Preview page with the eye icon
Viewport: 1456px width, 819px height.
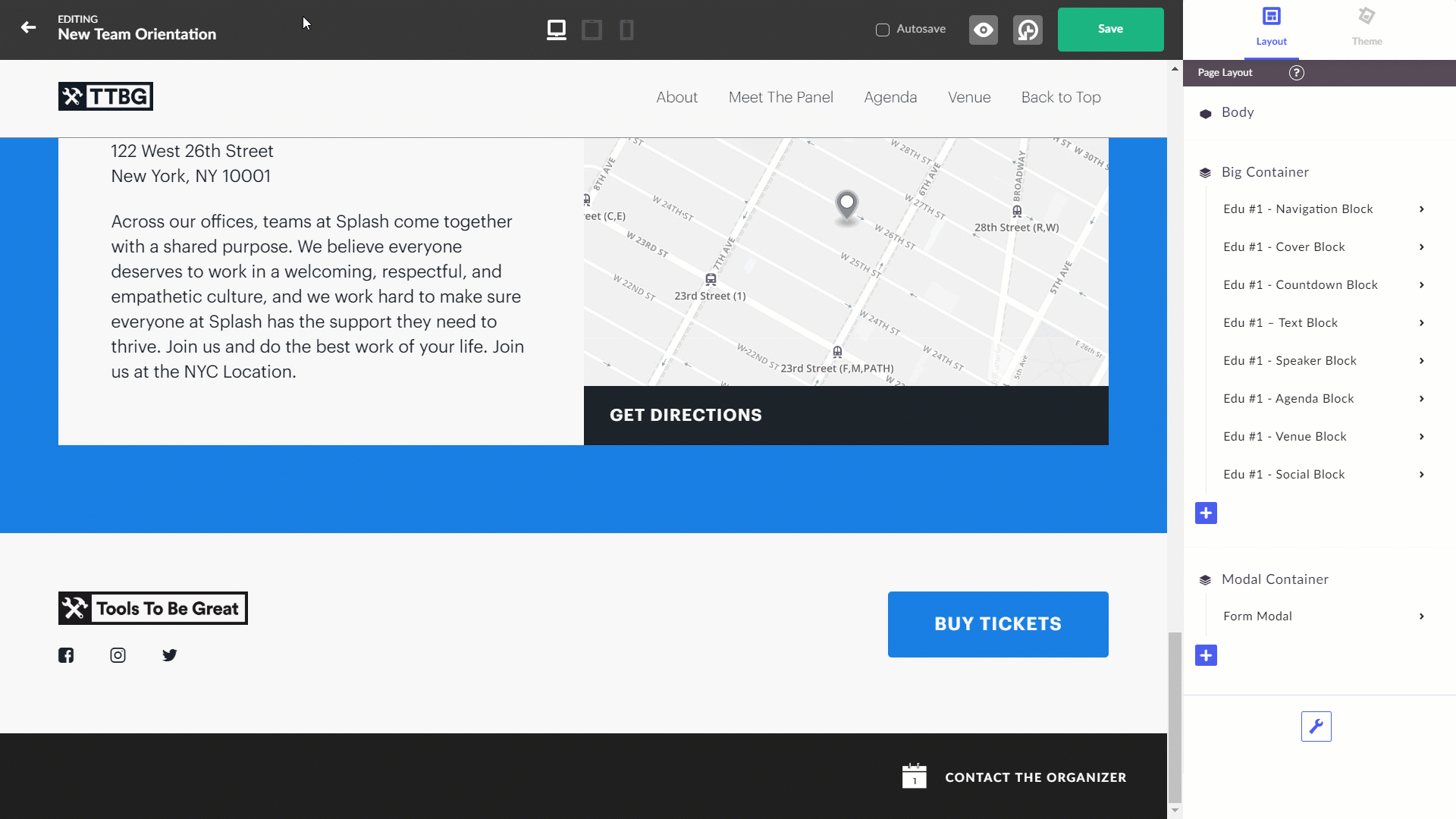coord(984,30)
